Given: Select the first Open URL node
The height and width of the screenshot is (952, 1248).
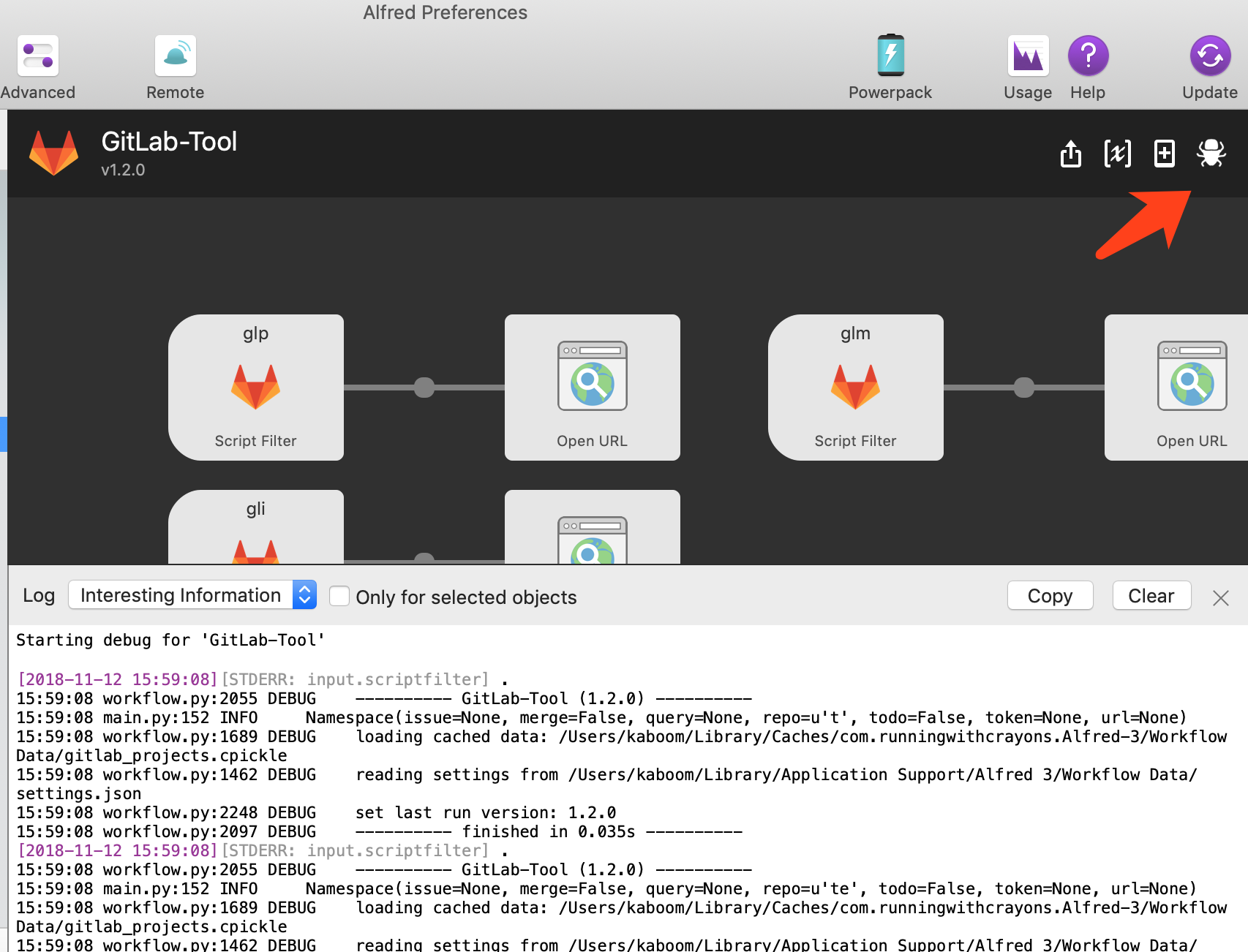Looking at the screenshot, I should (x=592, y=387).
